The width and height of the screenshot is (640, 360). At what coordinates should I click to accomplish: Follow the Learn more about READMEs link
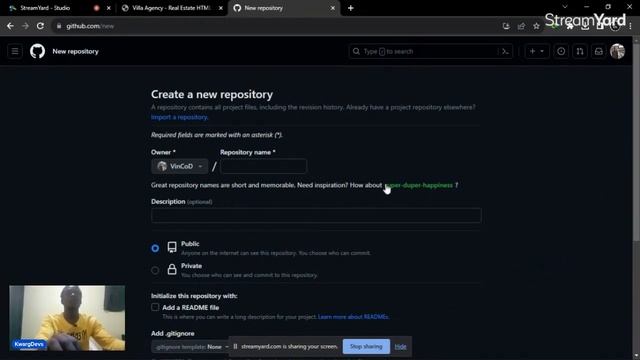click(x=353, y=317)
